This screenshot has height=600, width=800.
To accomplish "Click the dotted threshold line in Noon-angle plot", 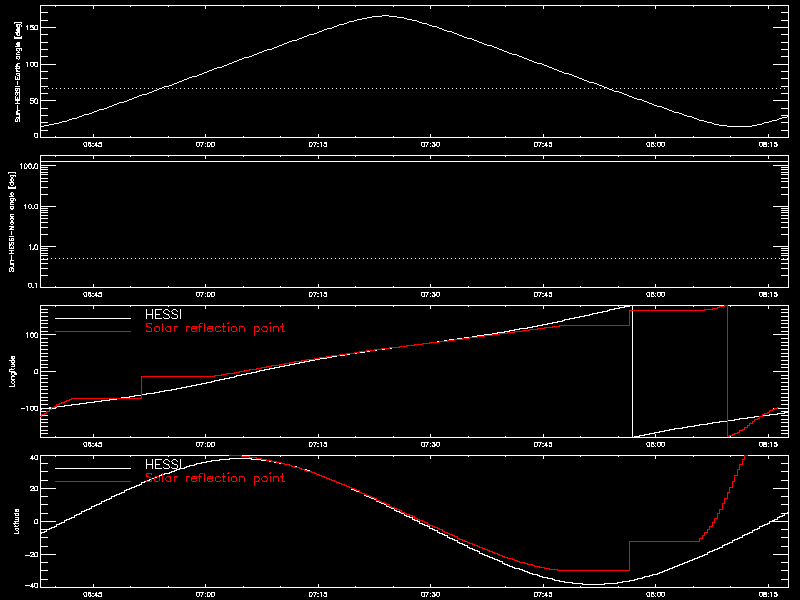I will click(x=414, y=259).
